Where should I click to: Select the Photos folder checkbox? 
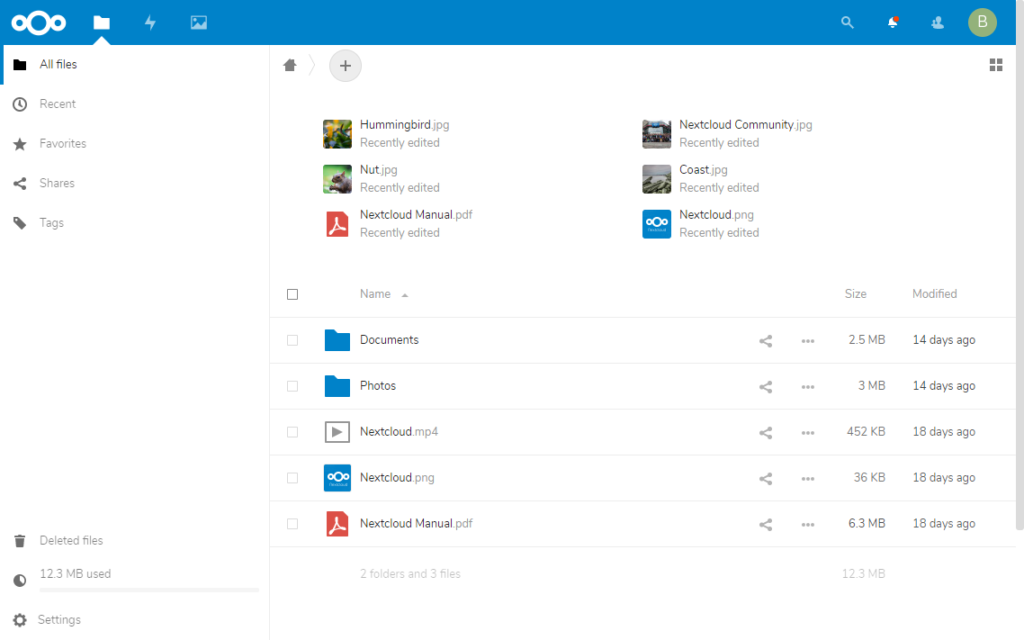tap(293, 387)
